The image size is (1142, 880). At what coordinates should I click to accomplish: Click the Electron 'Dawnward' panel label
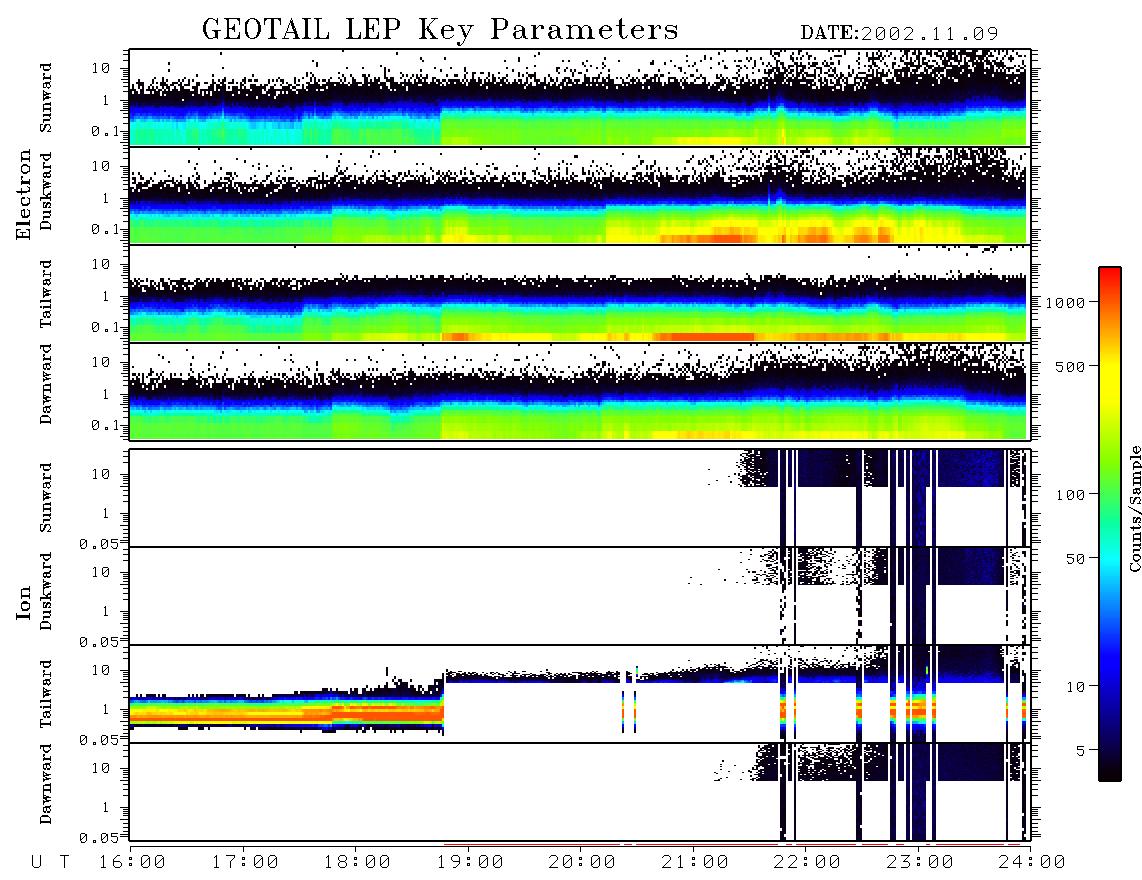pos(46,384)
